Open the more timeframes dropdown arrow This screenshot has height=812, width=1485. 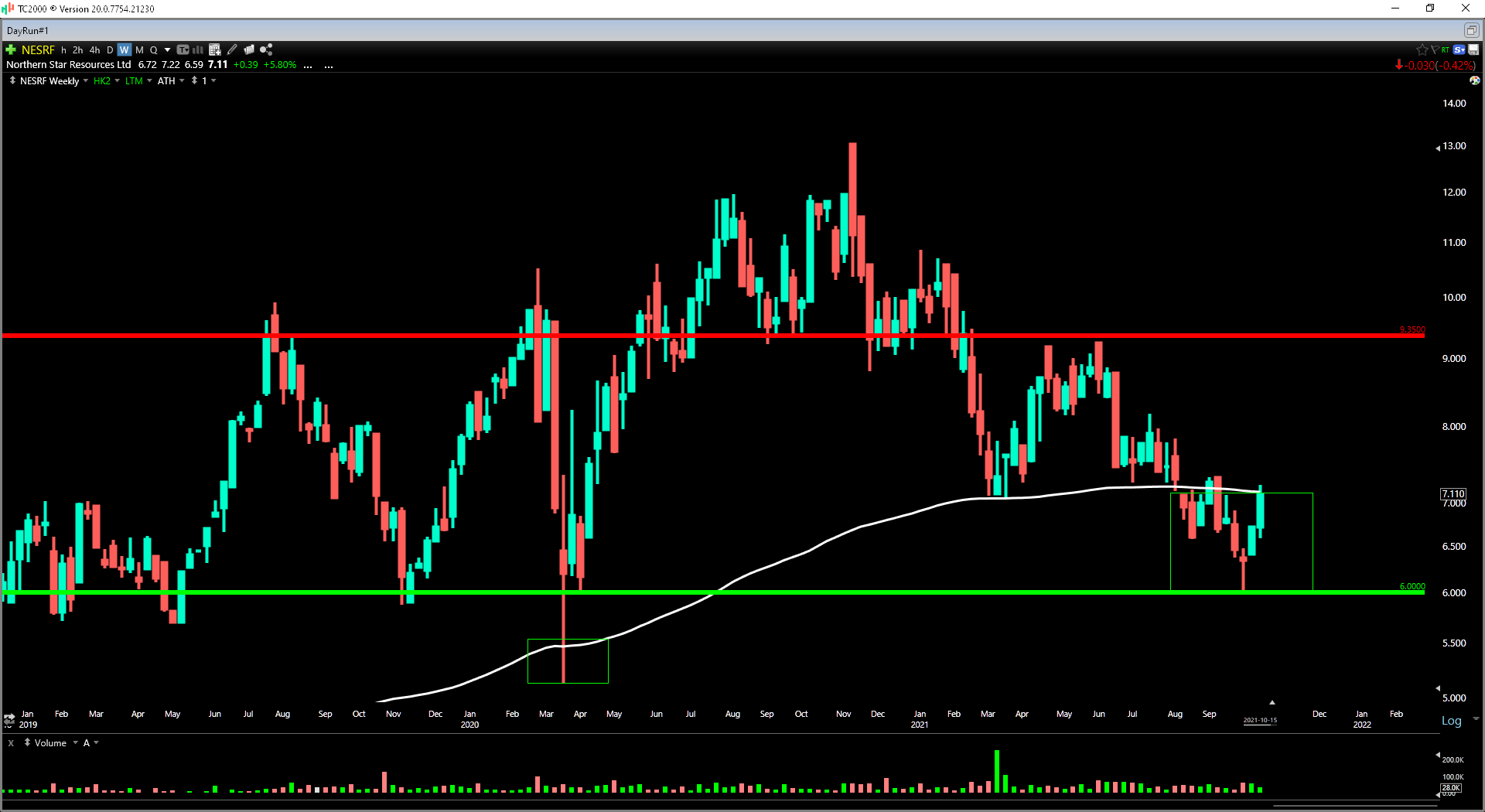tap(167, 49)
